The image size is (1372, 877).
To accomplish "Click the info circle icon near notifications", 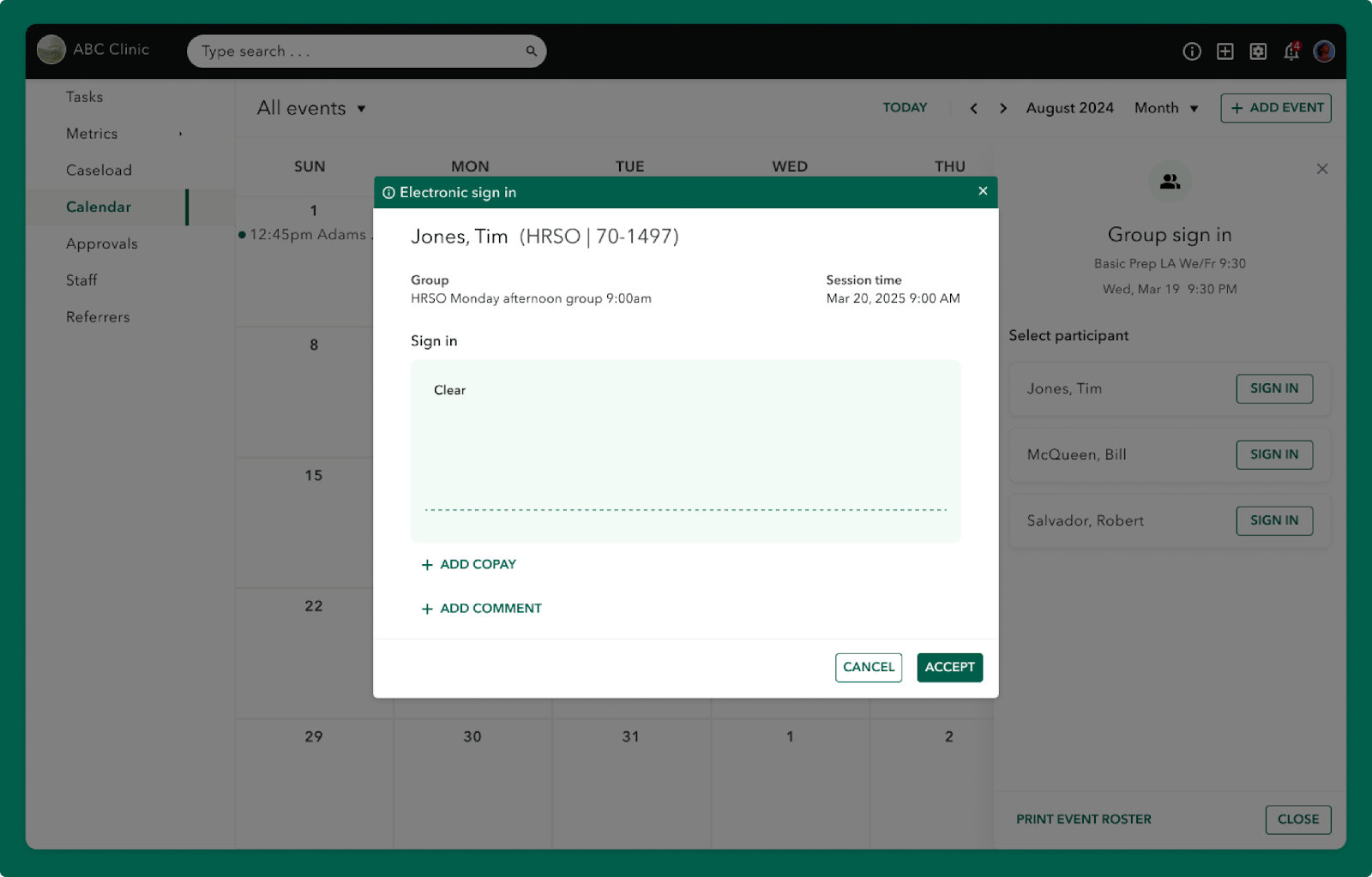I will tap(1191, 51).
